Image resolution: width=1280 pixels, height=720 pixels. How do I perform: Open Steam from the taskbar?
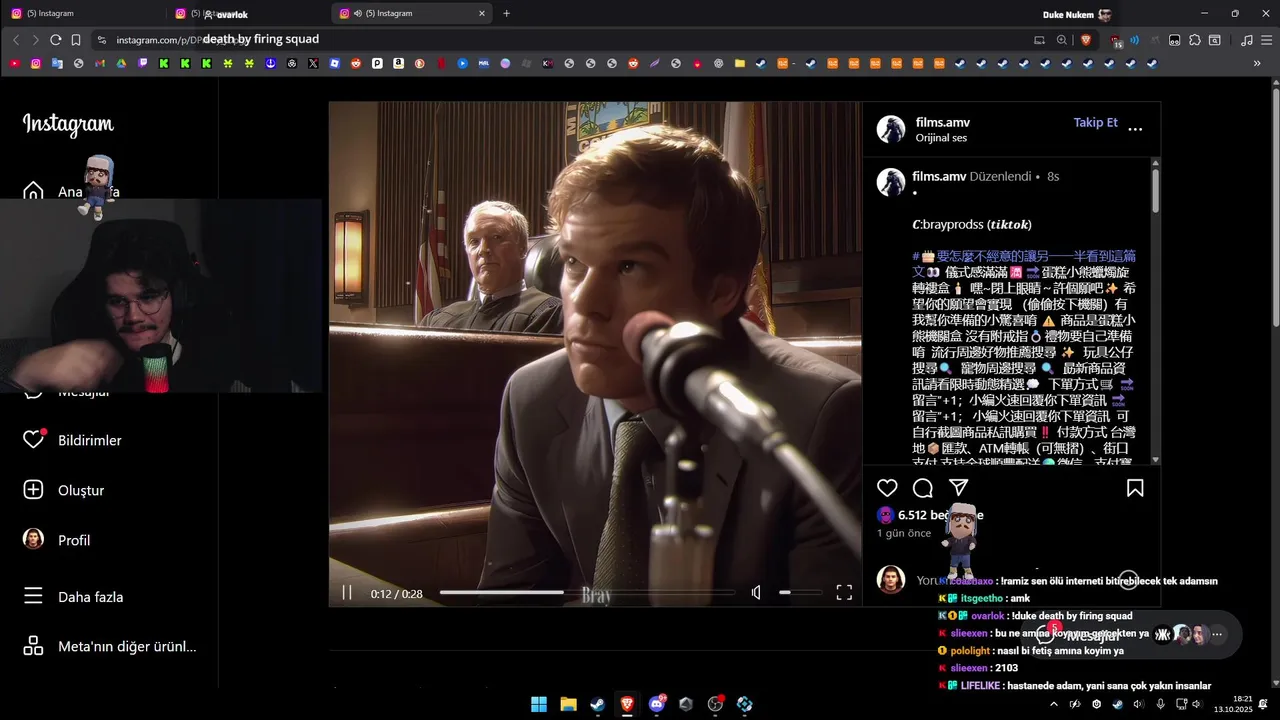(597, 704)
